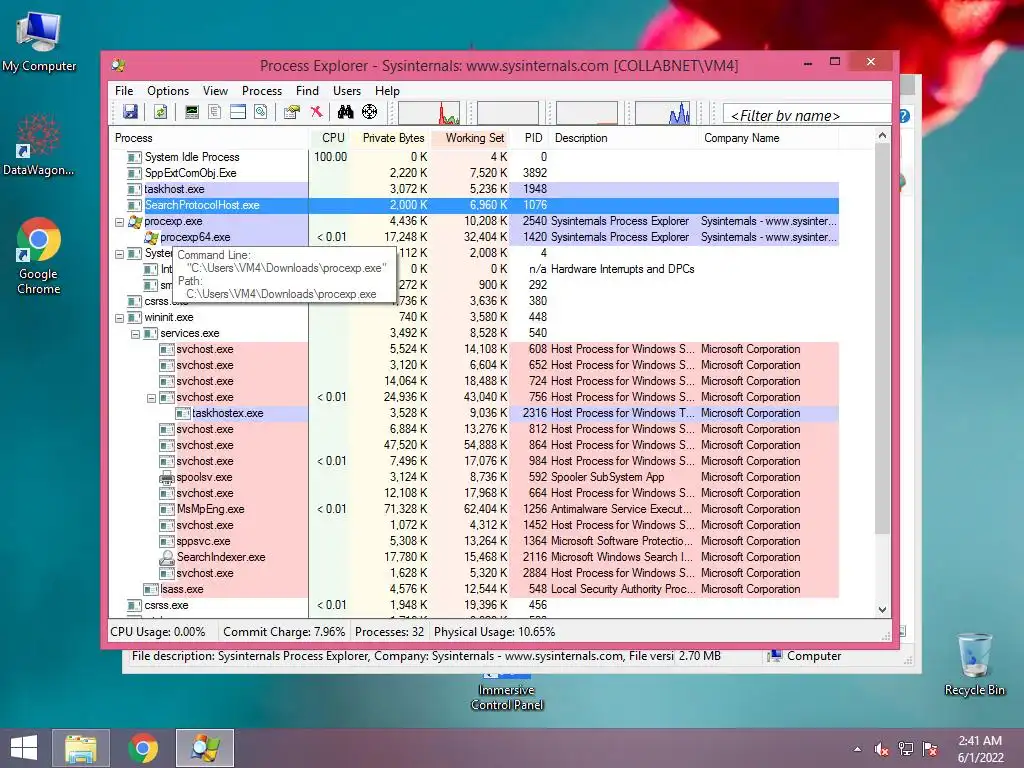
Task: Select the procexp64.exe process
Action: pyautogui.click(x=473, y=237)
